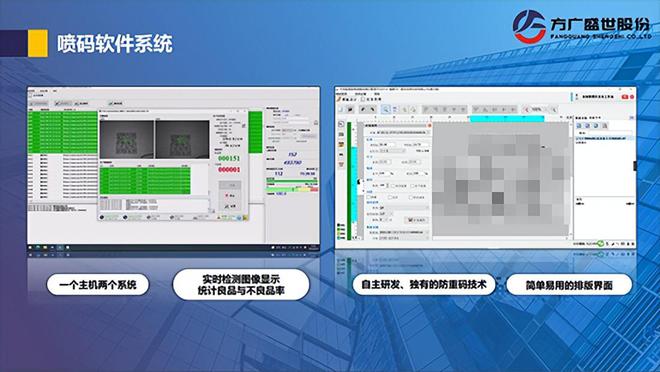Click the cyan highlighted ruler segment
The height and width of the screenshot is (372, 660).
pos(506,119)
